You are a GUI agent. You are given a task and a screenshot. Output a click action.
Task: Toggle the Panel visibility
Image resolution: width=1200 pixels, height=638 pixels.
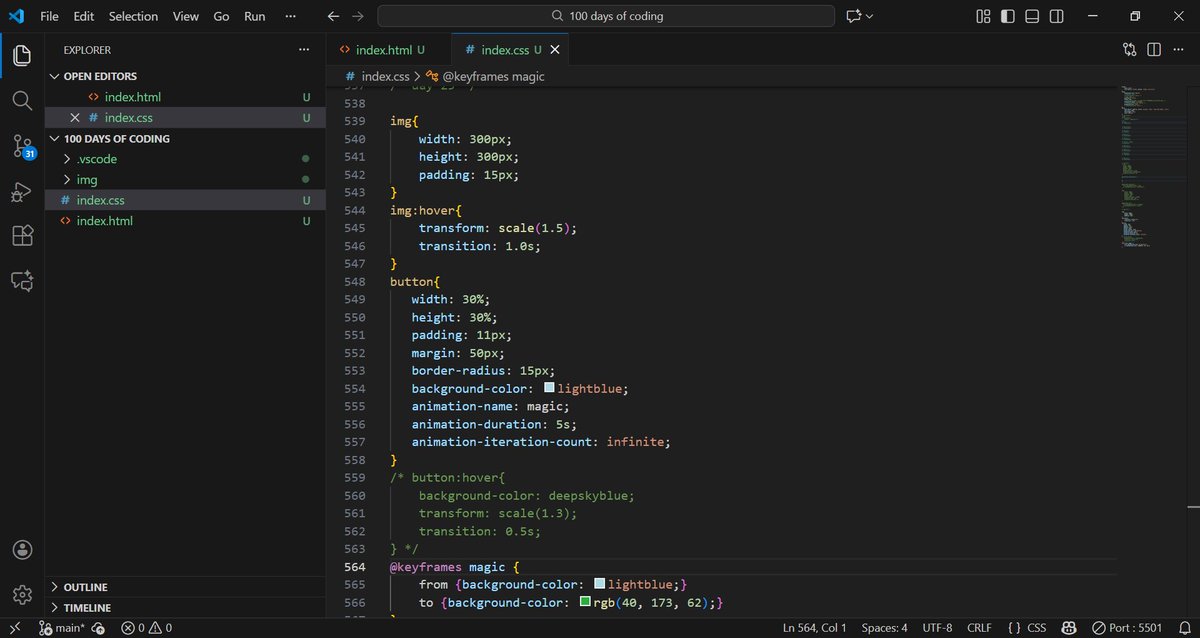click(1033, 16)
